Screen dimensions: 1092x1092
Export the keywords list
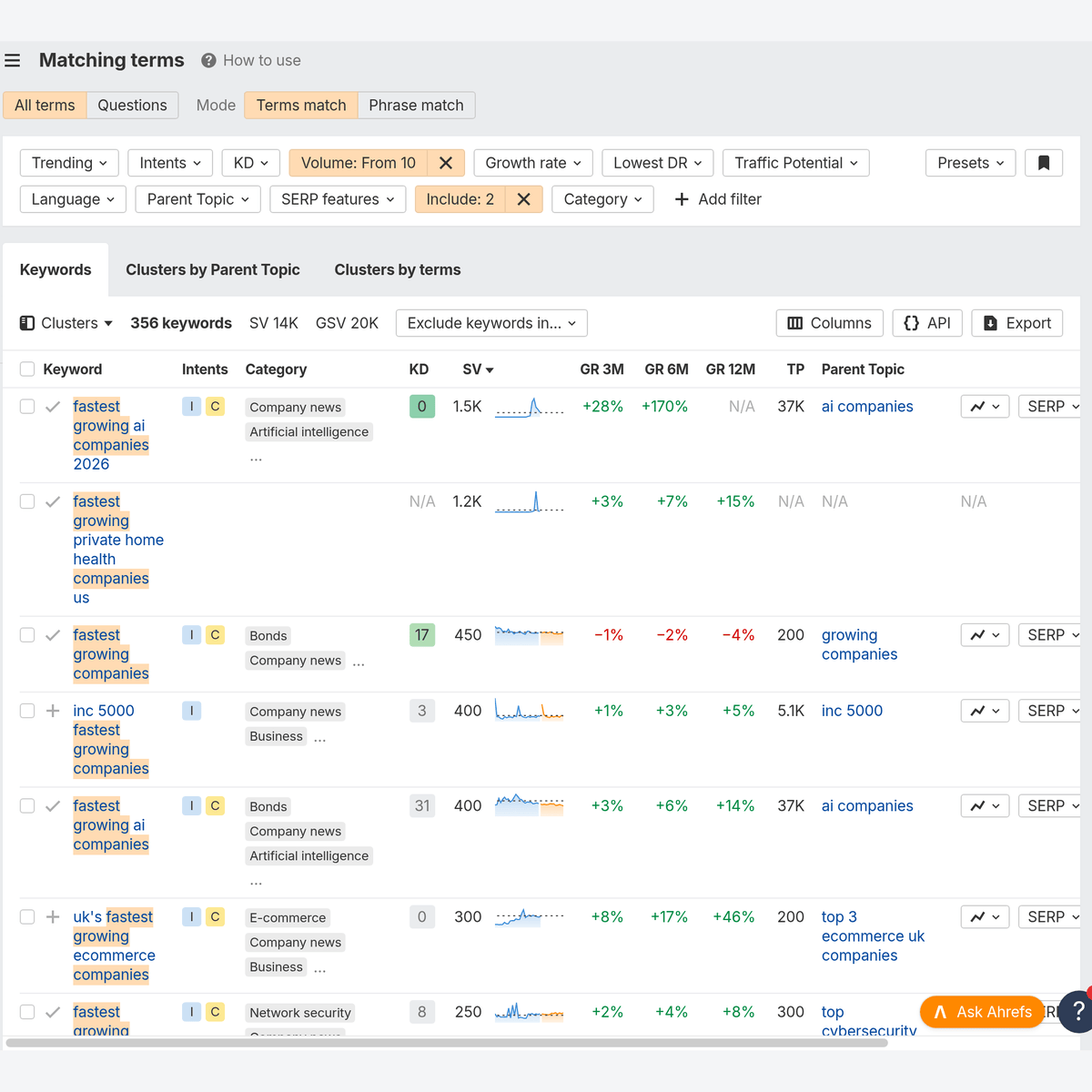tap(1016, 323)
